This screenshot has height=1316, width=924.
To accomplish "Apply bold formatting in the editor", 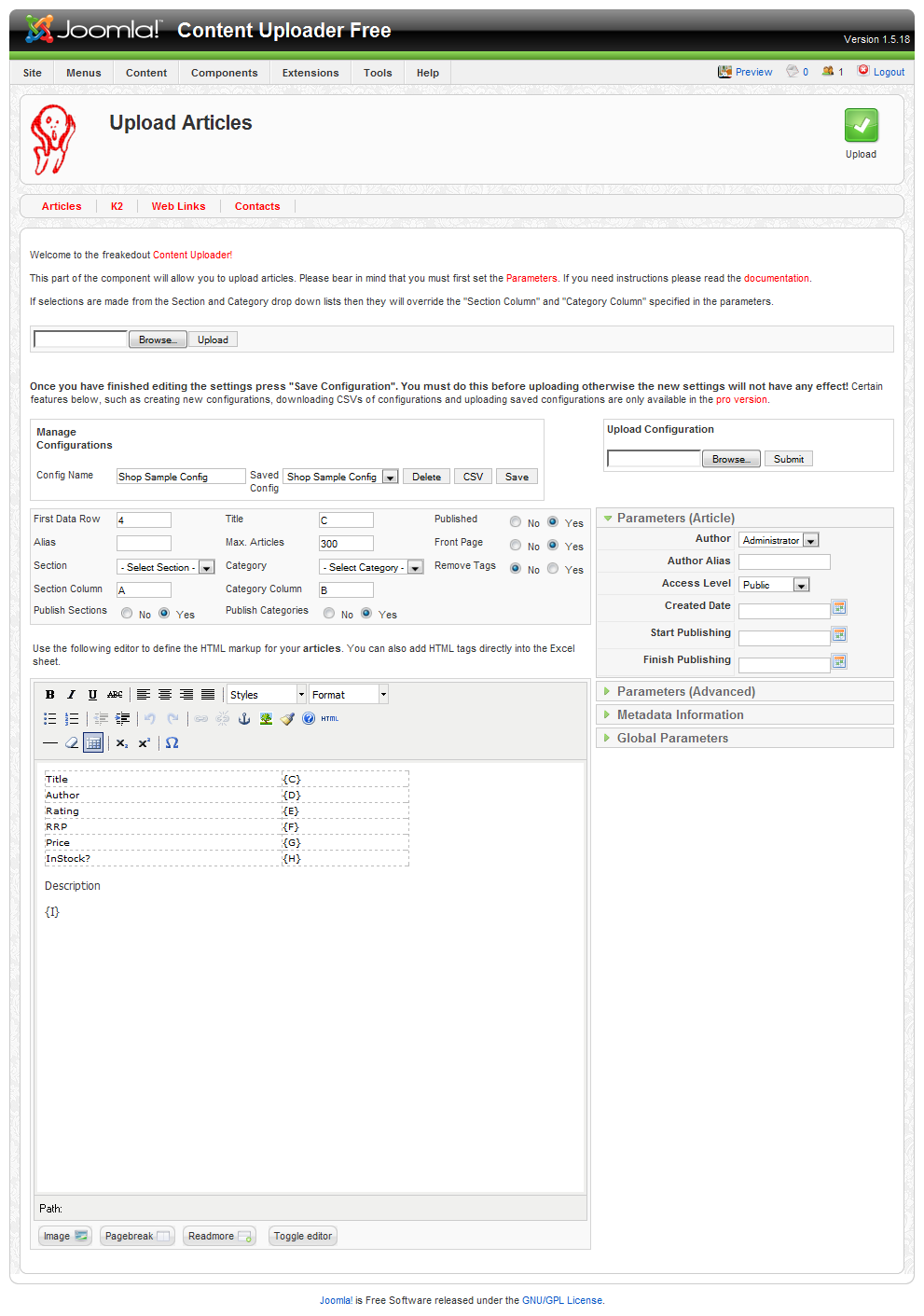I will 50,694.
